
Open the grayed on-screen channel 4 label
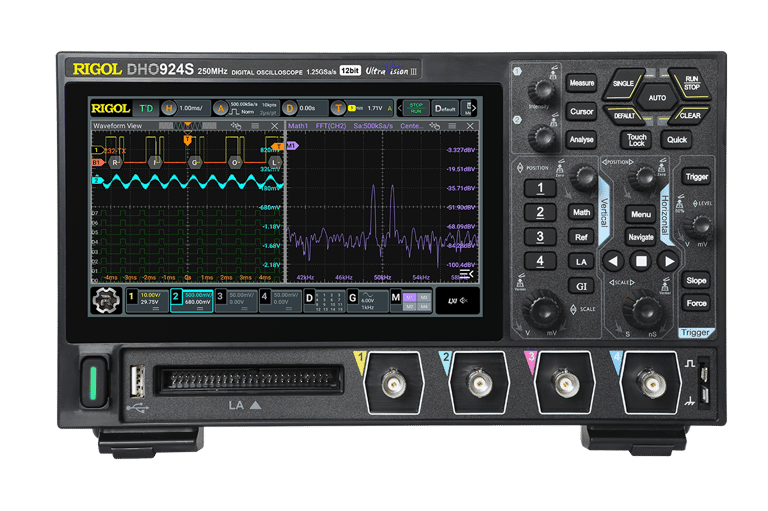(280, 300)
